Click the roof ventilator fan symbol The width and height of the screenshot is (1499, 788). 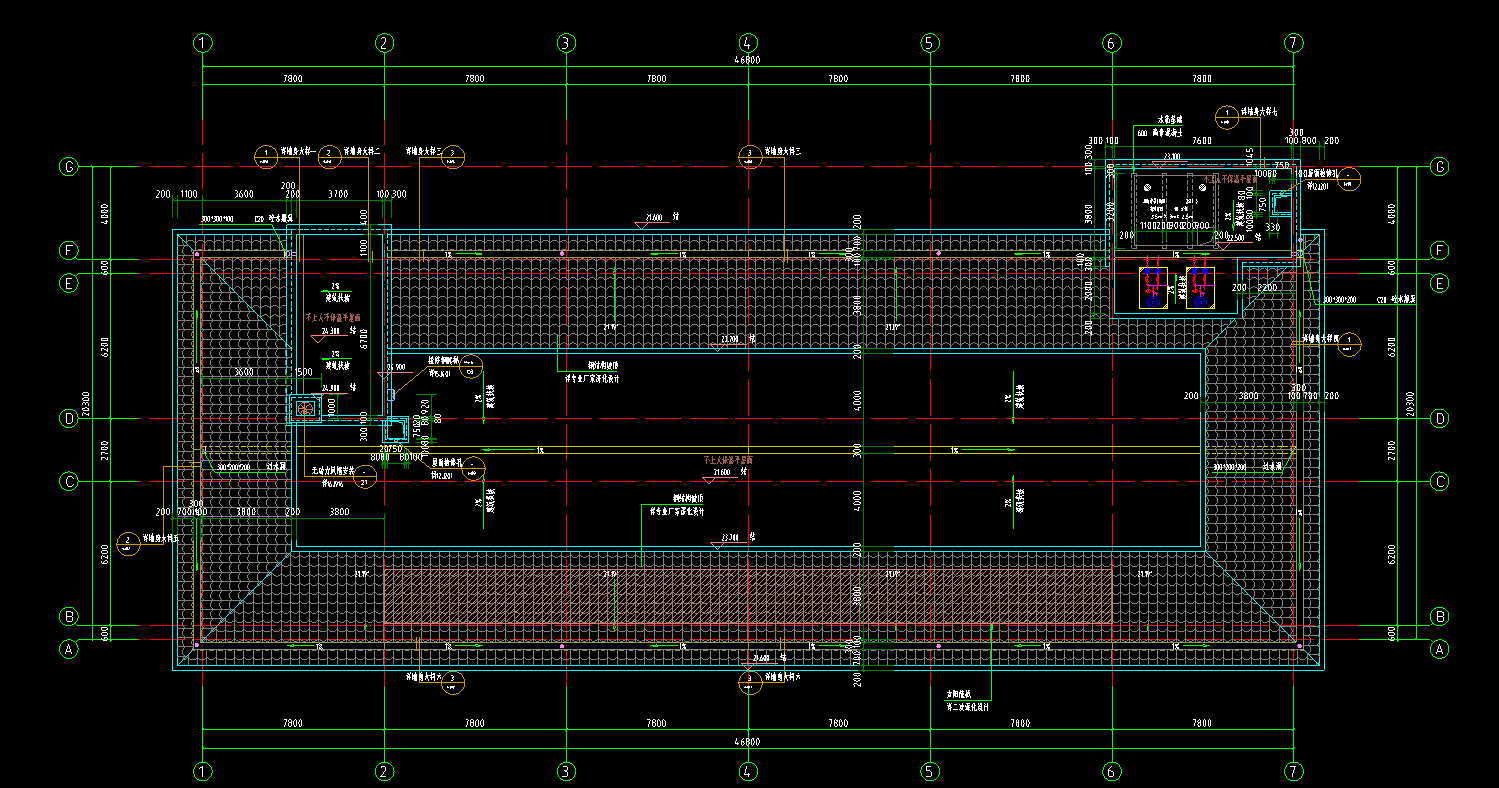pos(304,408)
